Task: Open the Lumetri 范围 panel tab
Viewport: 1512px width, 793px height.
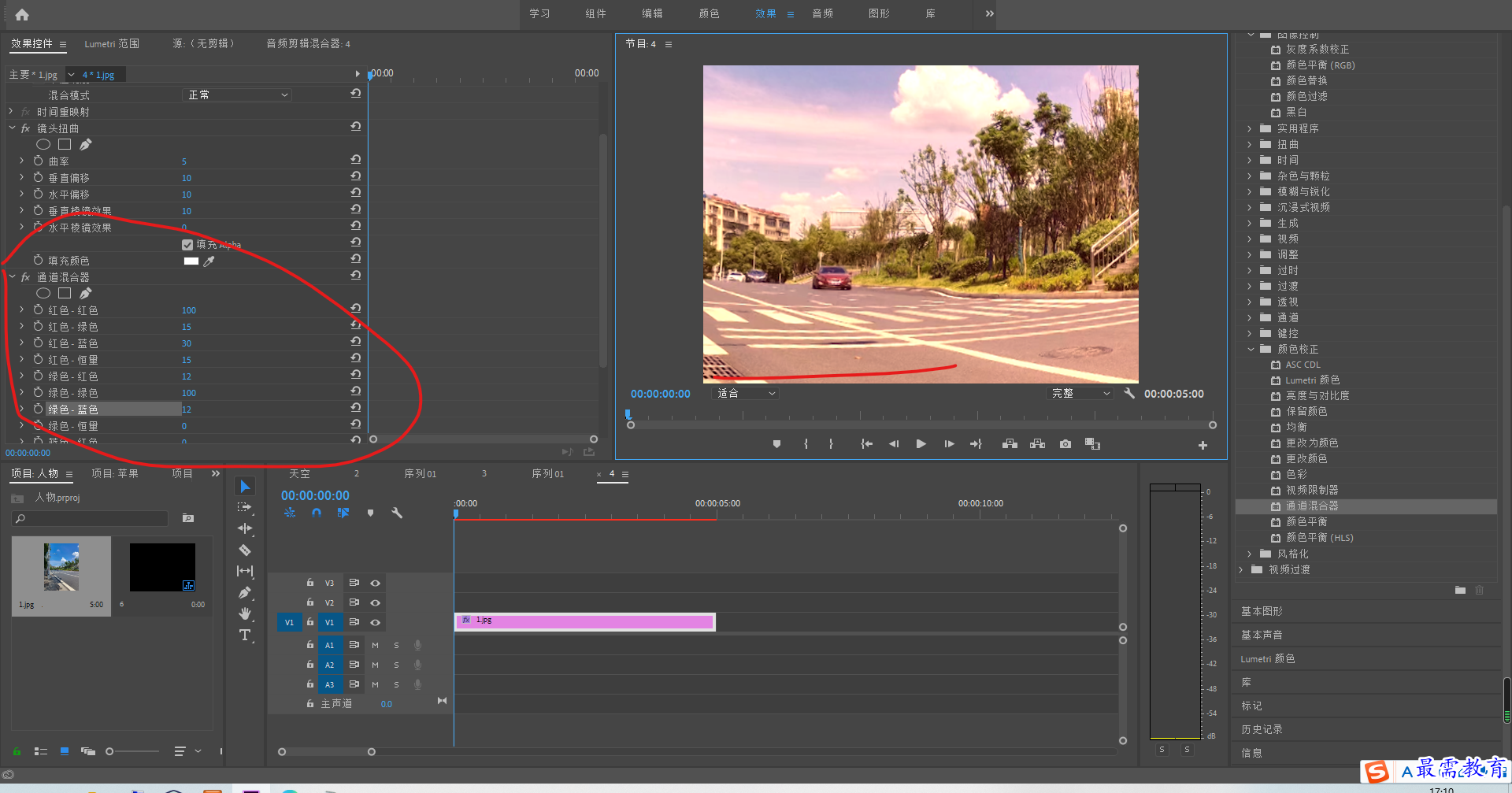Action: (112, 43)
